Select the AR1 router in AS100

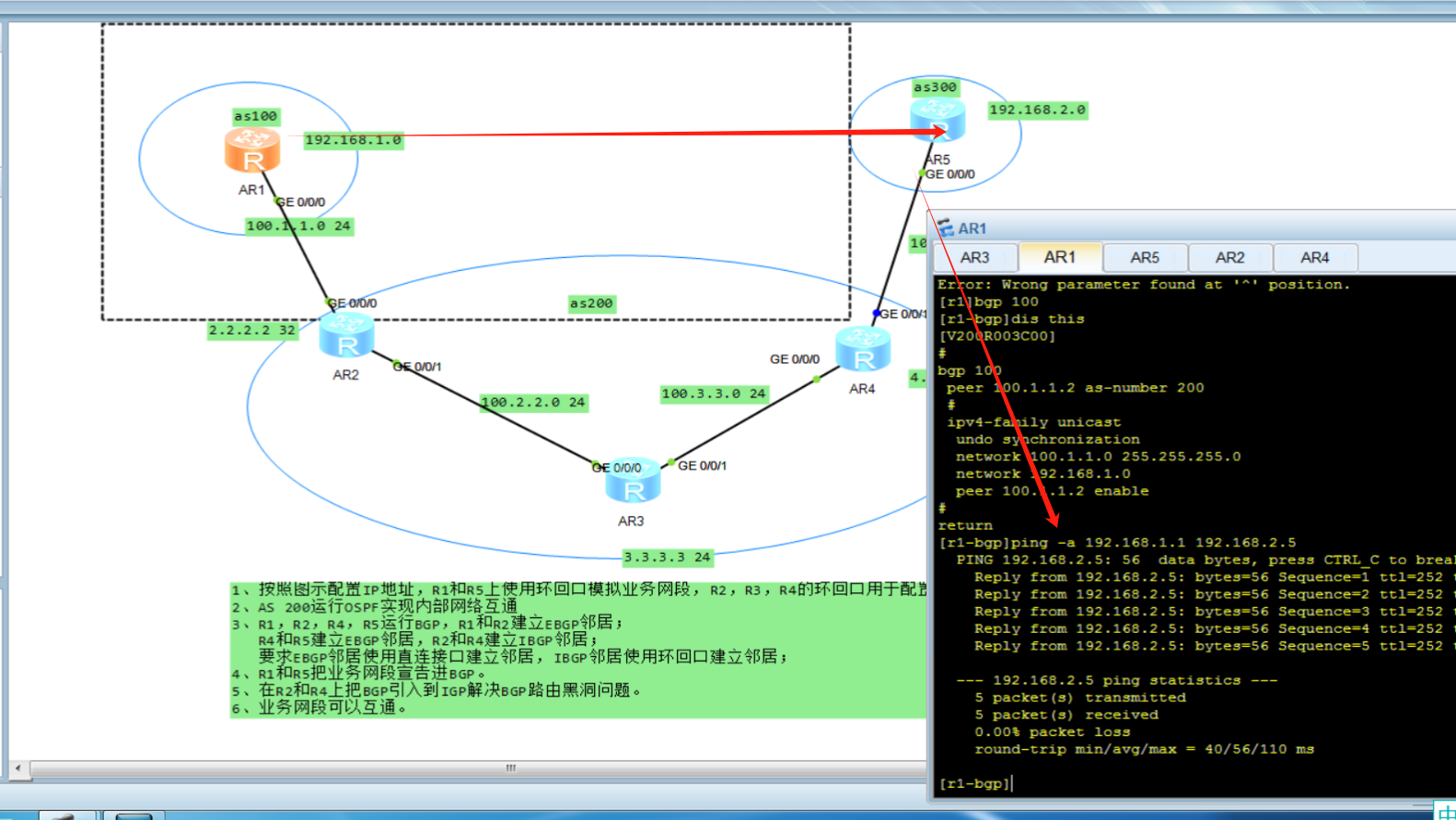click(x=252, y=151)
